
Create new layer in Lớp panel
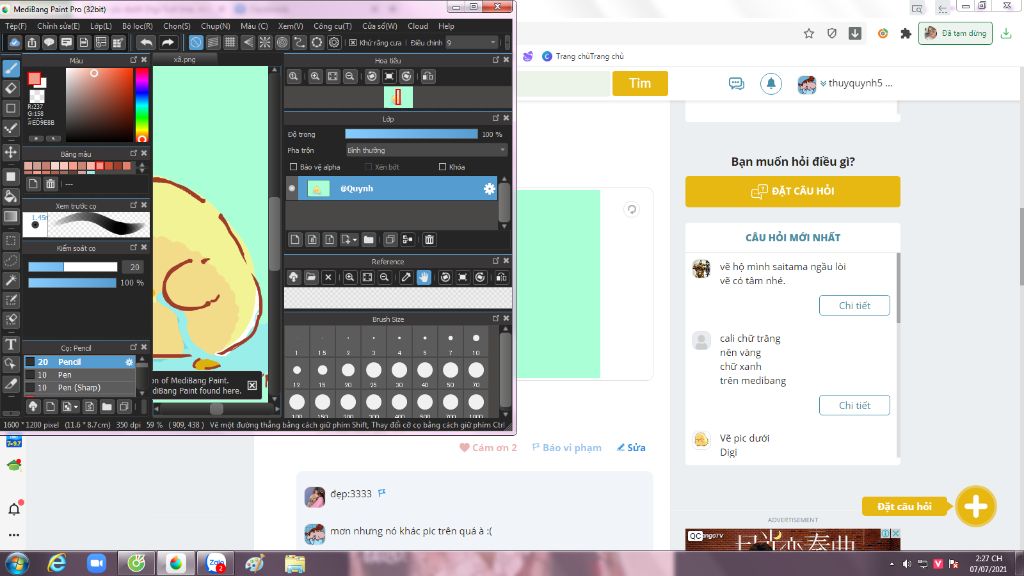[x=295, y=240]
